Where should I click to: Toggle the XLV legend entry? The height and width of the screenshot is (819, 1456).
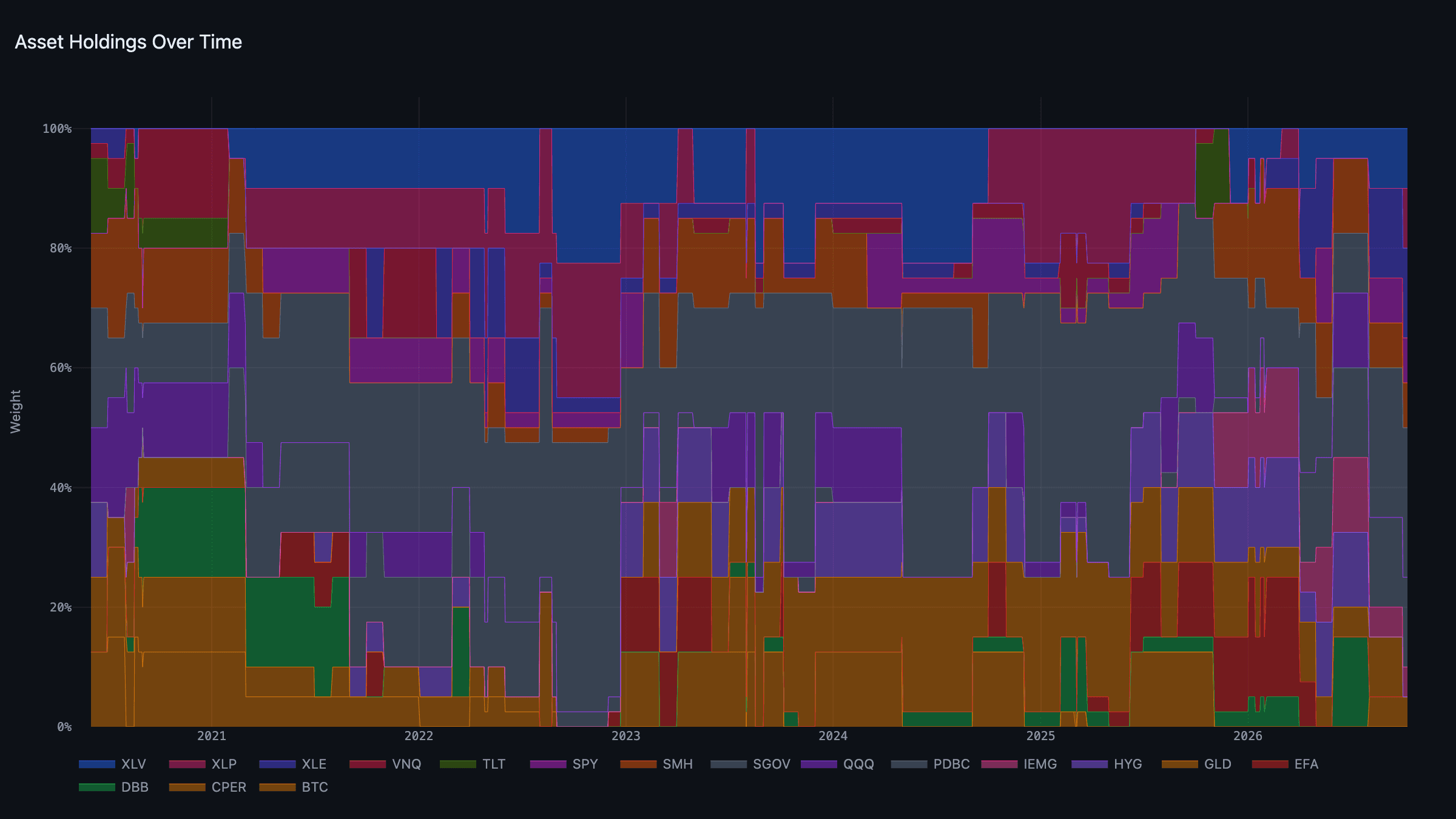tap(113, 764)
